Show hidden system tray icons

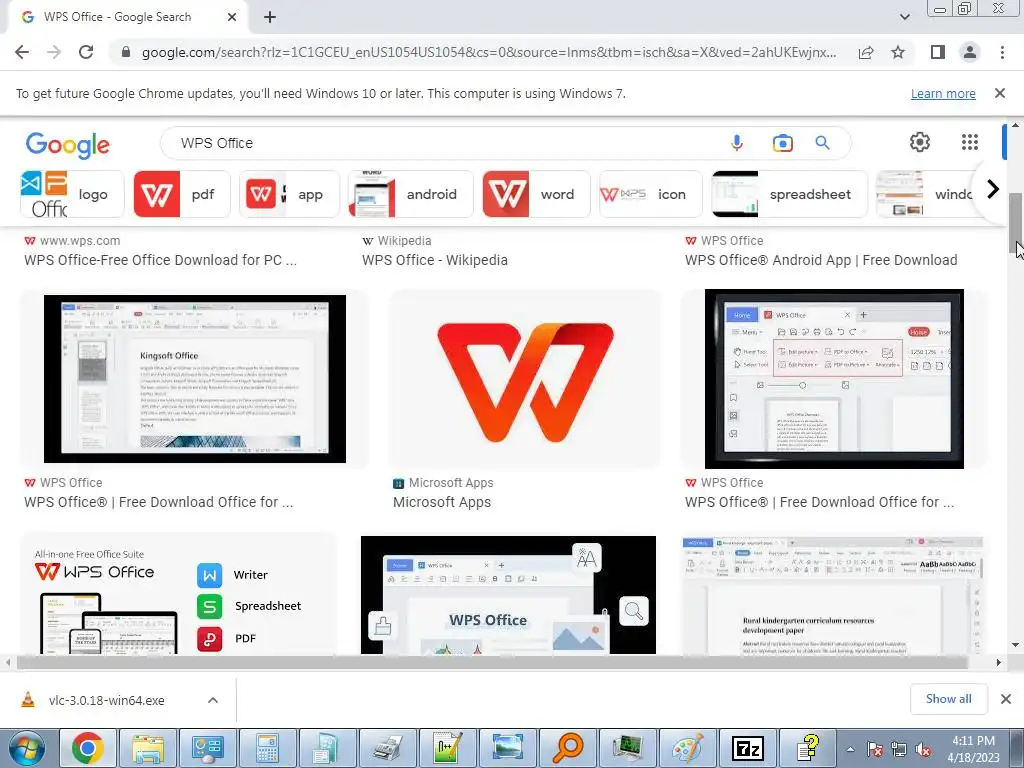point(850,749)
